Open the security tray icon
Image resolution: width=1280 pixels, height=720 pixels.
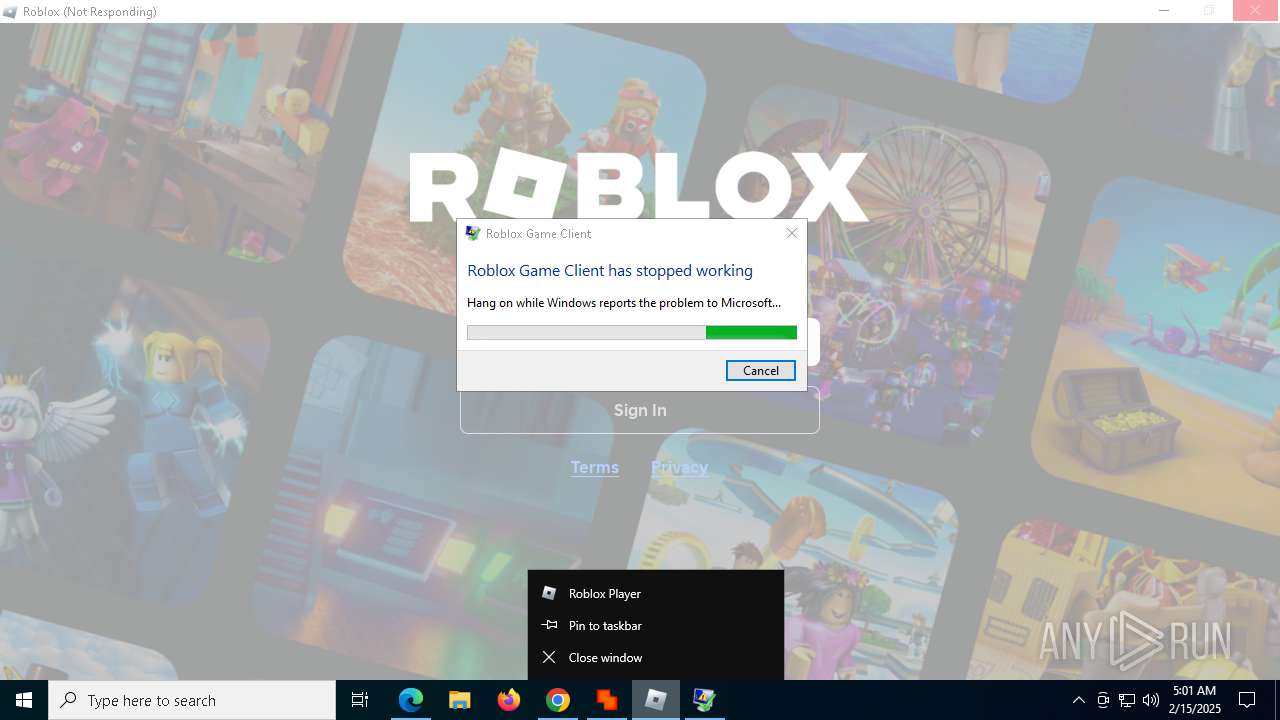click(1103, 700)
